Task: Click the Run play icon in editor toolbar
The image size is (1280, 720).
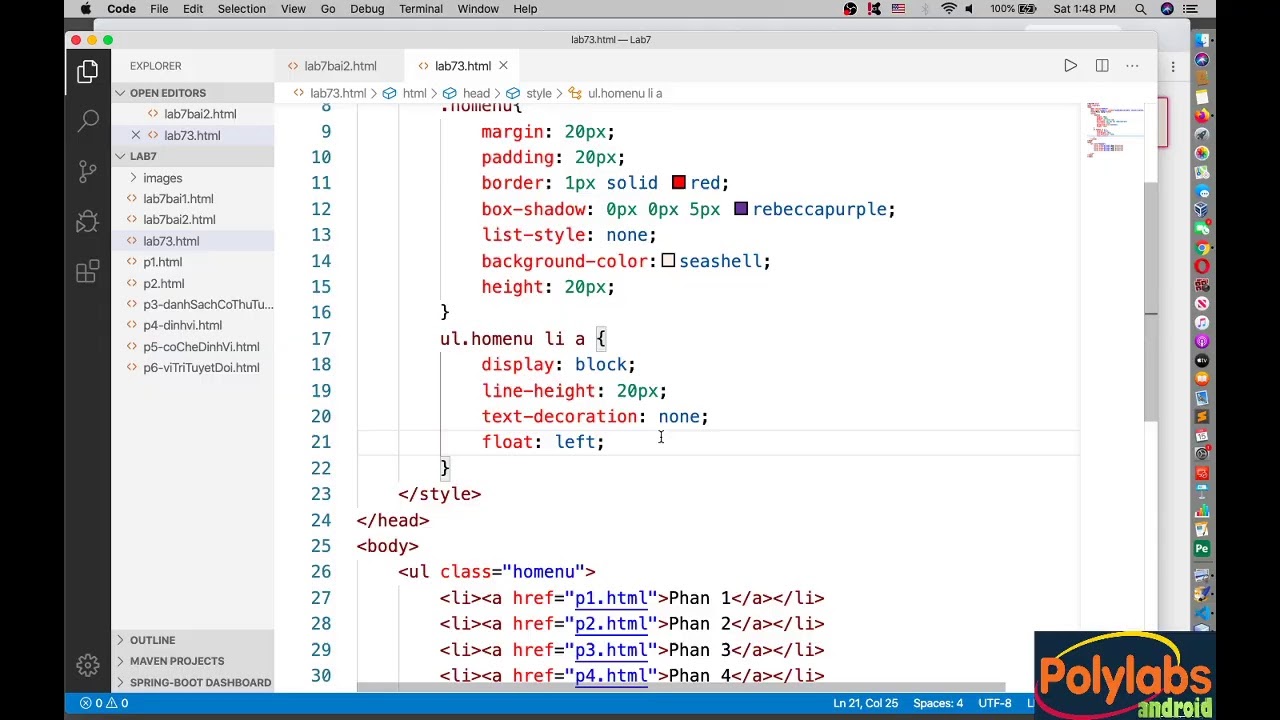Action: tap(1070, 66)
